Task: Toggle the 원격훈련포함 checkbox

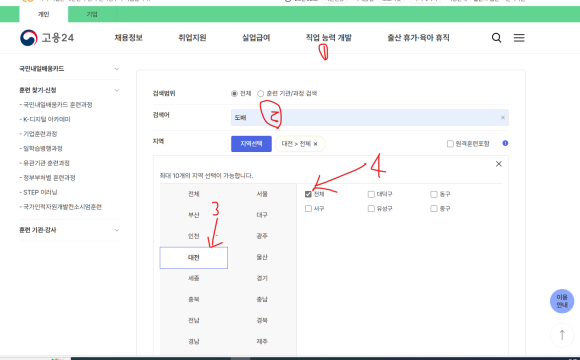Action: pyautogui.click(x=450, y=144)
